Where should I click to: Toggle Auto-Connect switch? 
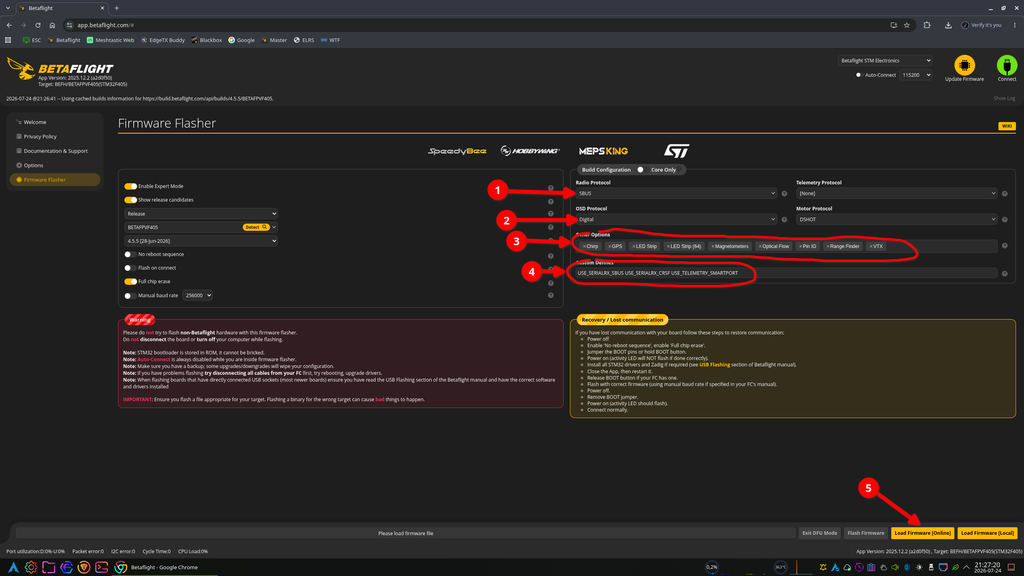(x=859, y=75)
